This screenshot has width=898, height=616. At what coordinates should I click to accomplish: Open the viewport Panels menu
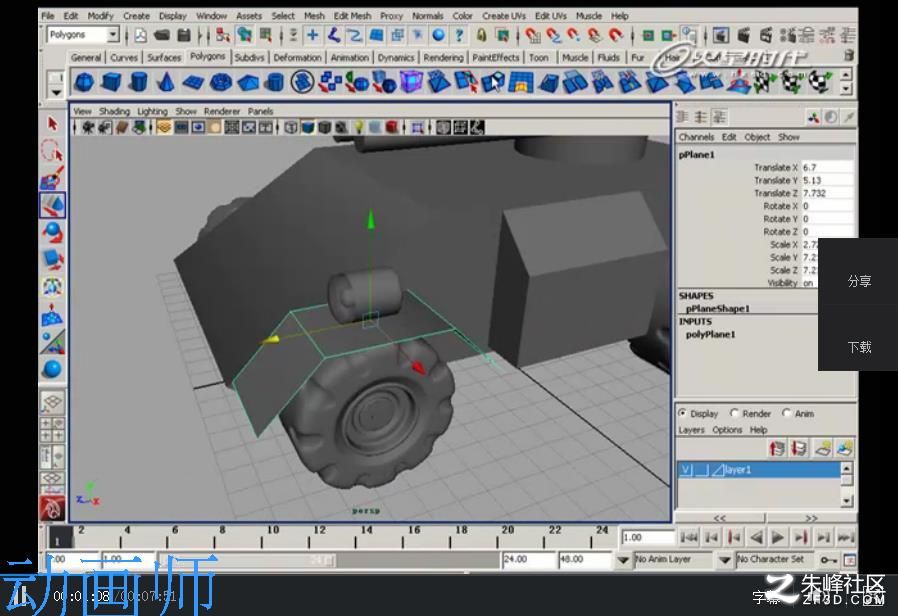tap(260, 111)
